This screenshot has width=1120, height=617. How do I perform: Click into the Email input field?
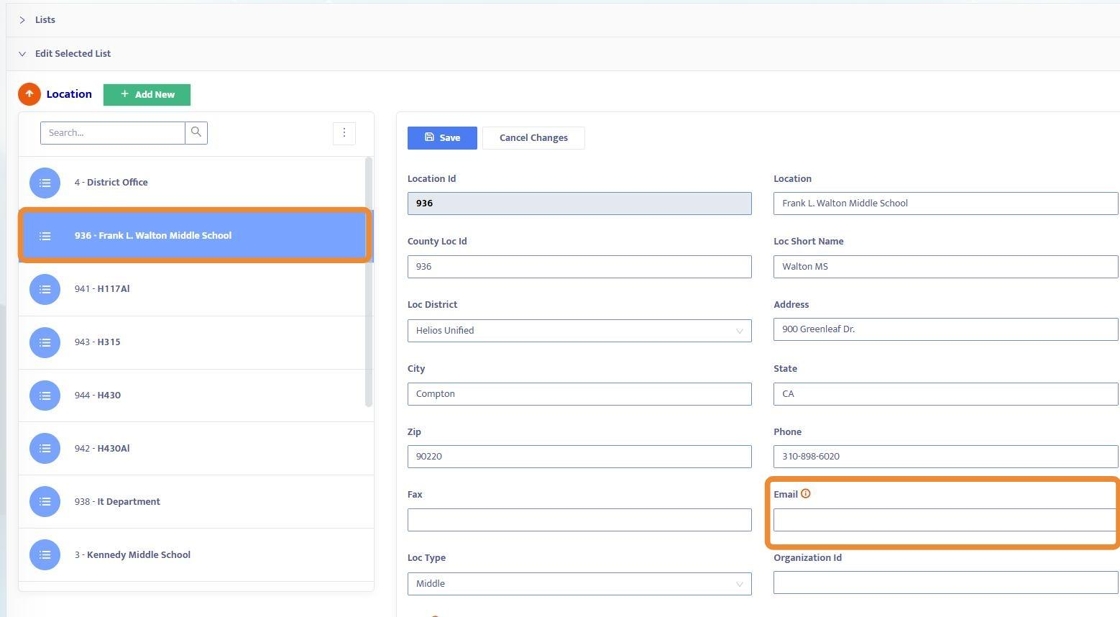click(944, 520)
